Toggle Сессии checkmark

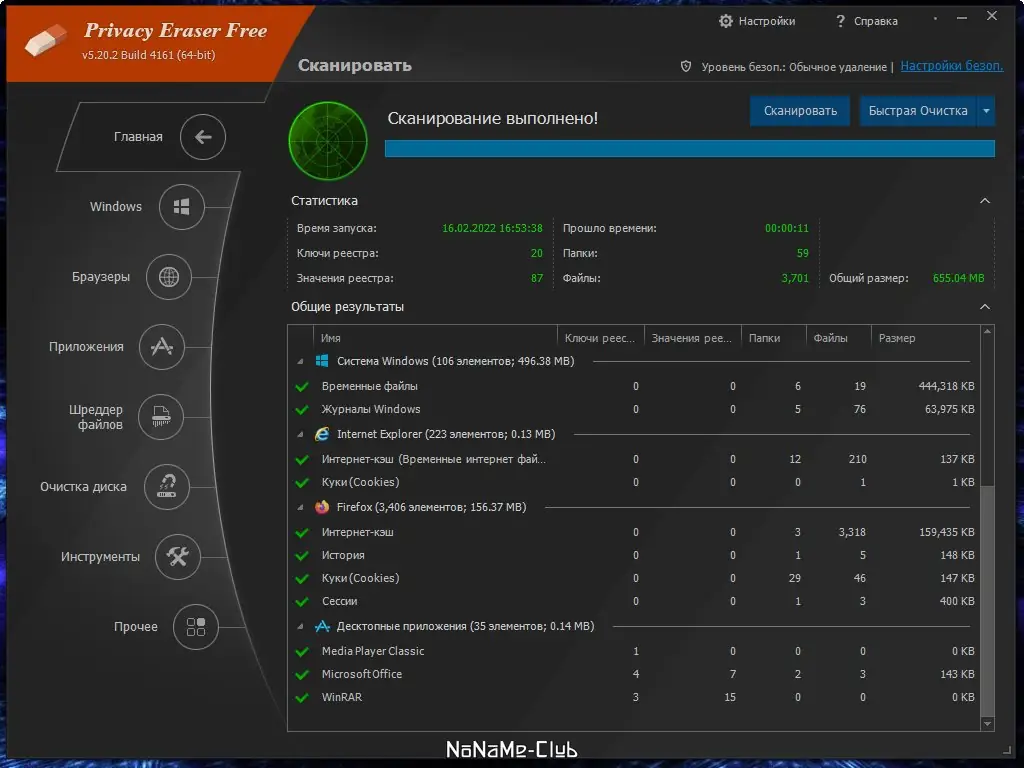point(302,601)
